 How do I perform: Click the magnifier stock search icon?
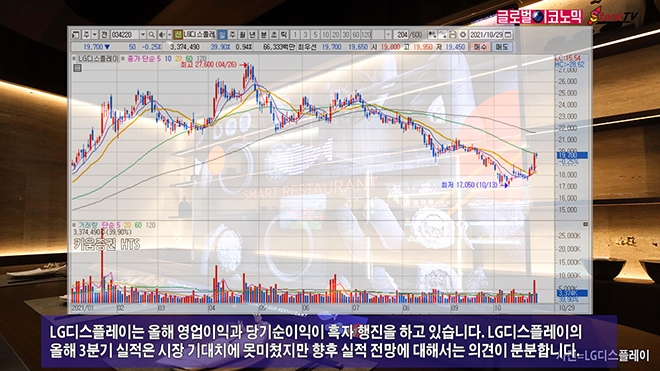[x=152, y=35]
